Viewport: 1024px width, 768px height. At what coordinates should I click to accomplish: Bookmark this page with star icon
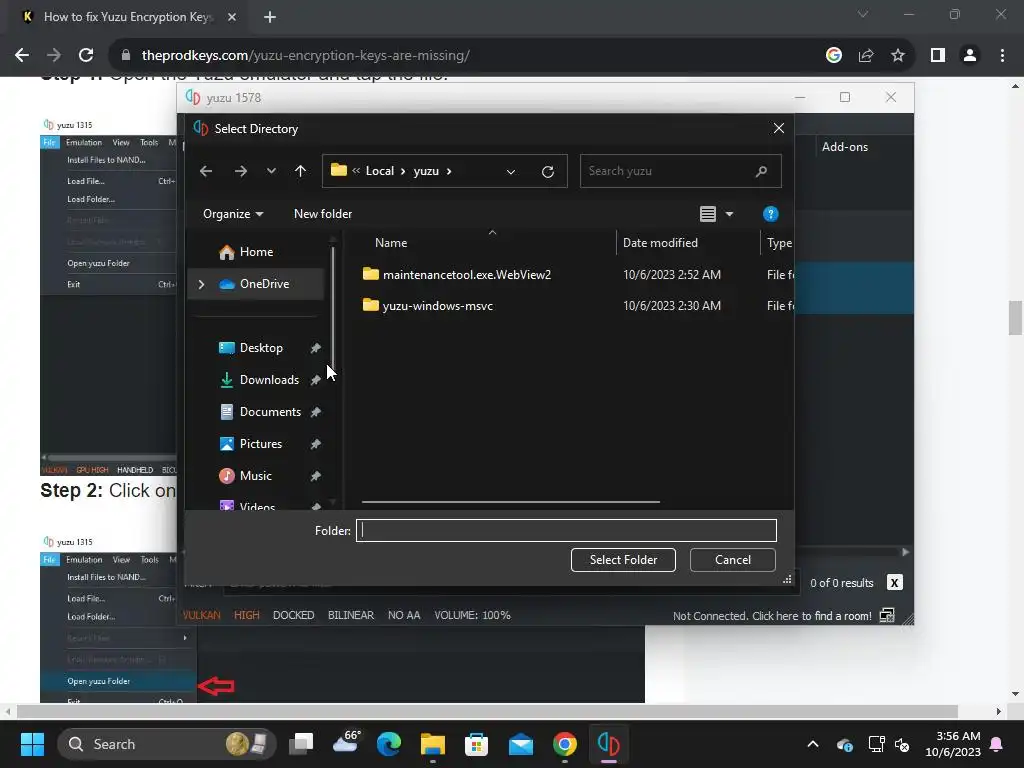[898, 56]
